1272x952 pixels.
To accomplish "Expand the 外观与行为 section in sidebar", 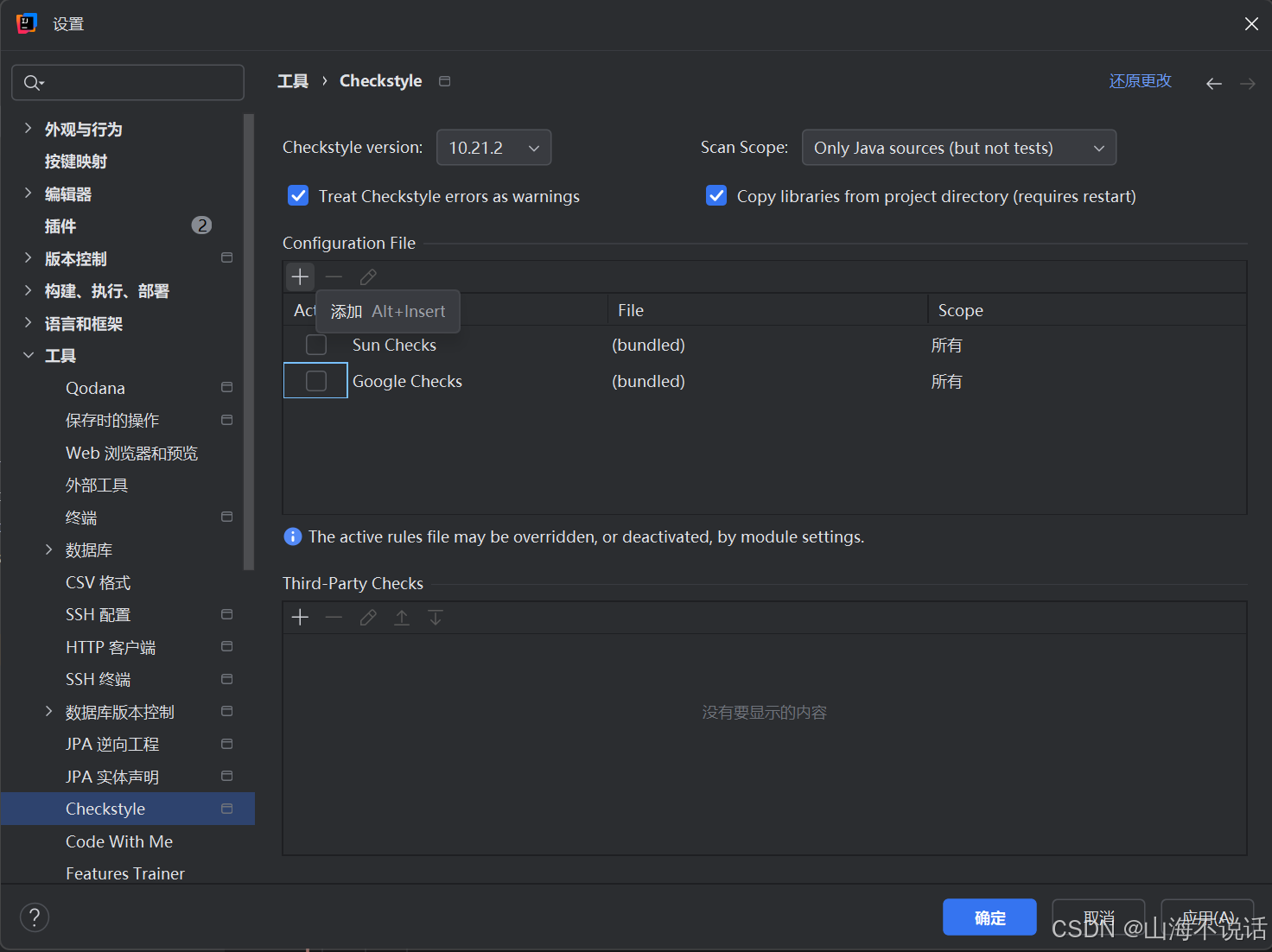I will pyautogui.click(x=29, y=129).
